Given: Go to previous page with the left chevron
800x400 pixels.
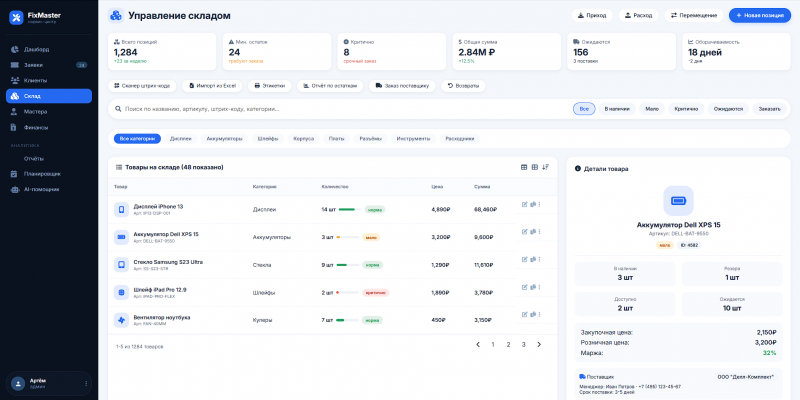Looking at the screenshot, I should click(x=478, y=345).
